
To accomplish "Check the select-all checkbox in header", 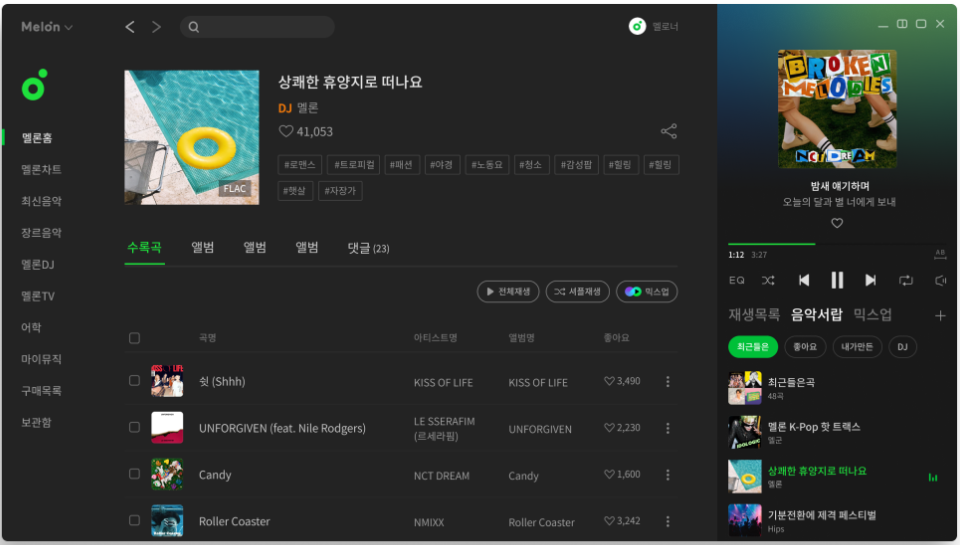I will tap(135, 338).
